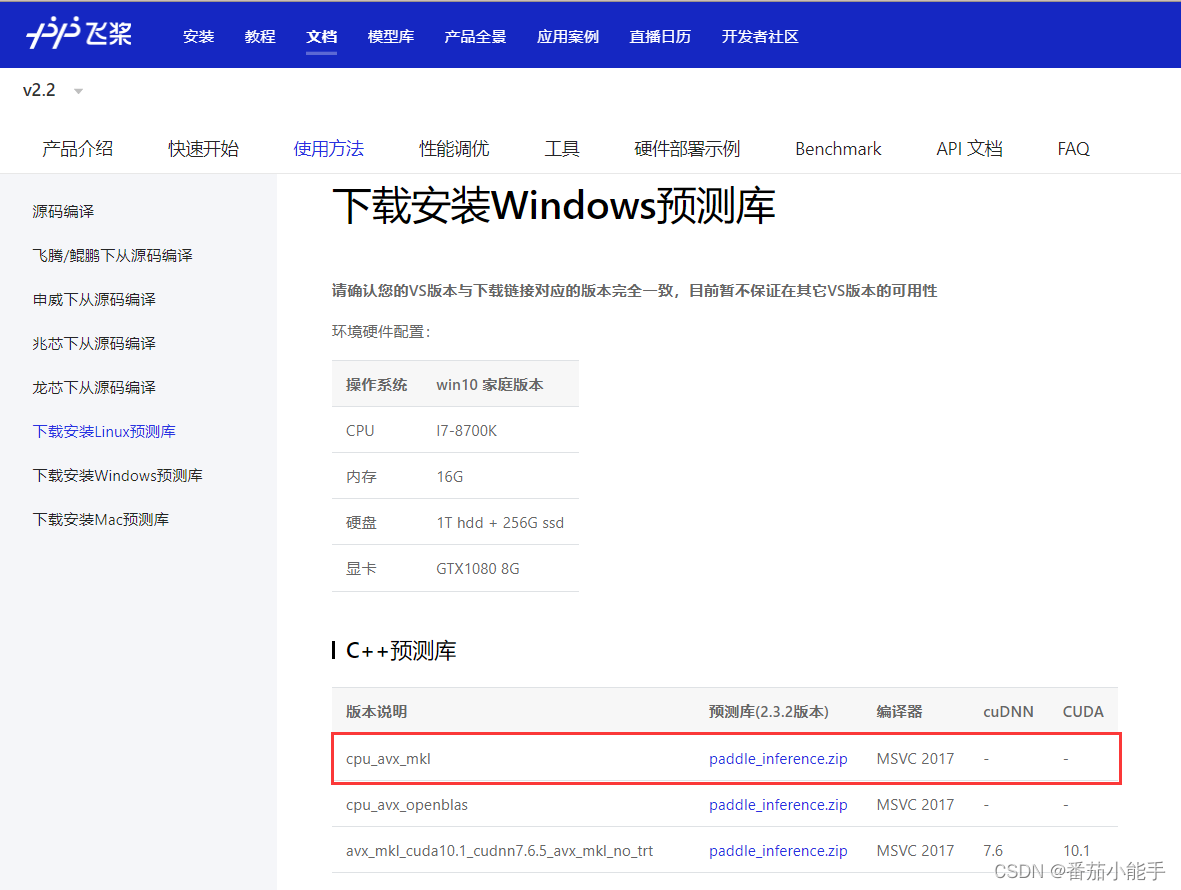Download paddle_inference.zip for cpu_avx_mkl
Screen dimensions: 1181x890
coord(778,759)
